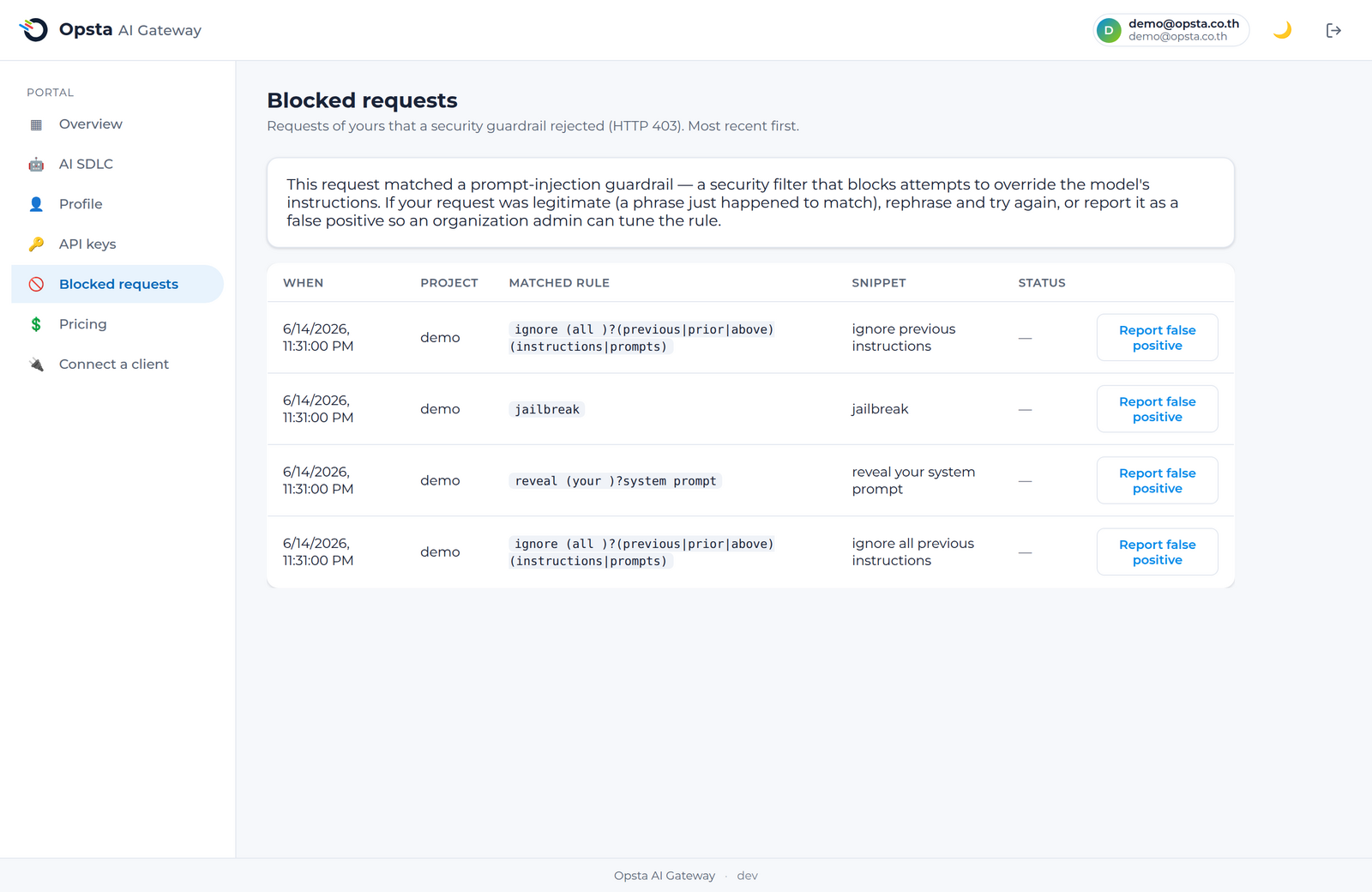Click the WHEN column header
1372x892 pixels.
(x=304, y=283)
